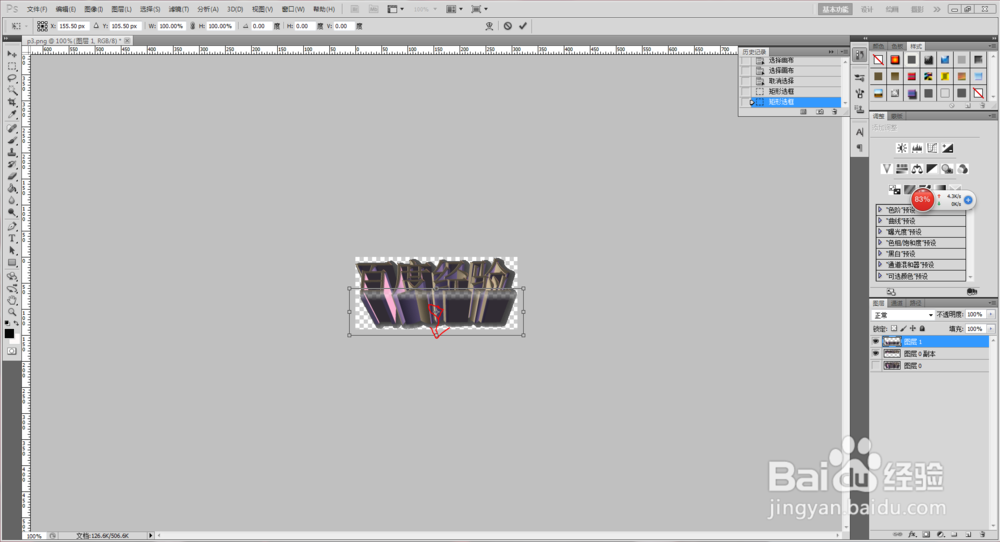
Task: Open the Character panel icon
Action: tap(860, 132)
